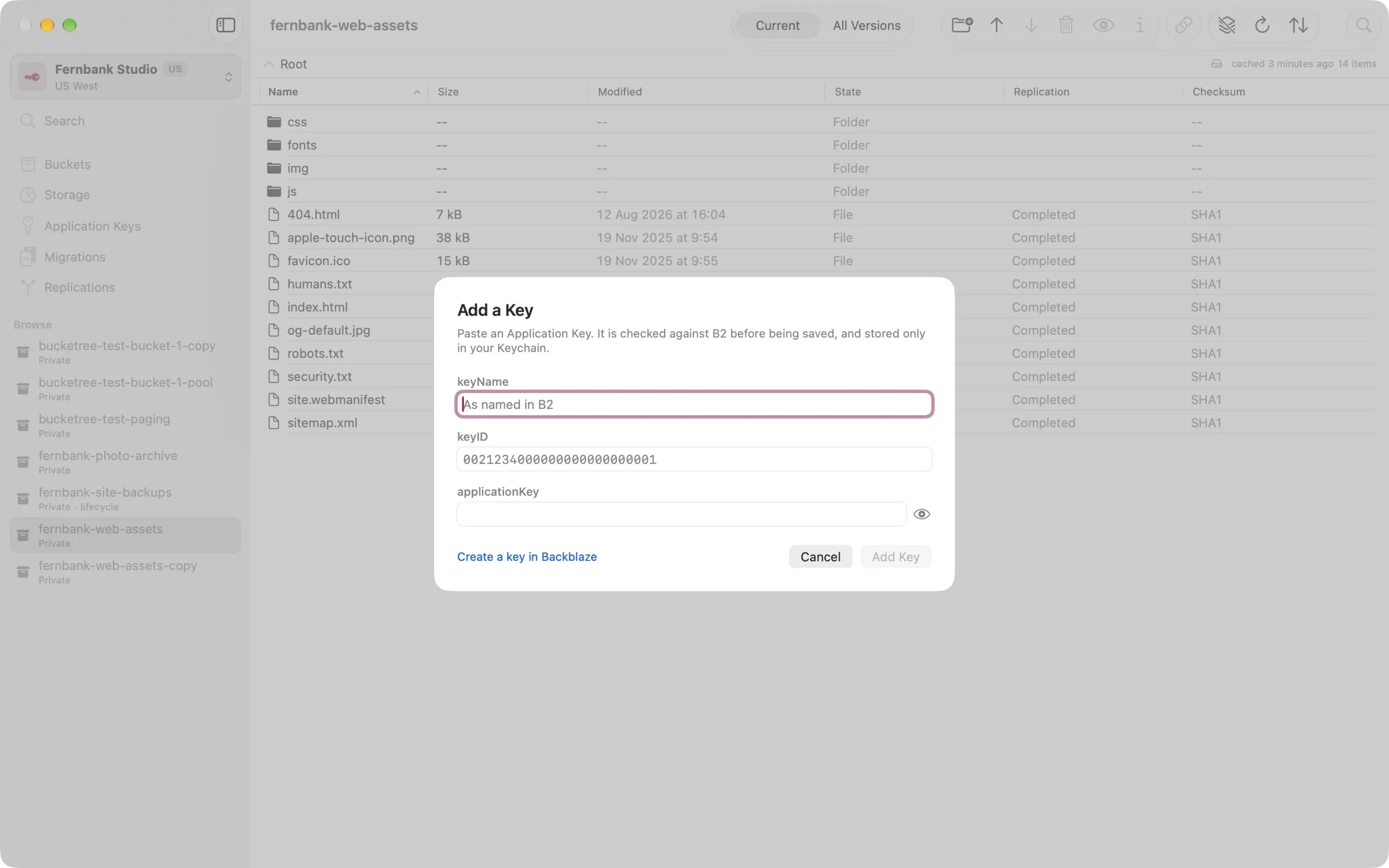
Task: Select the fernbank-web-assets-copy bucket
Action: click(x=125, y=572)
